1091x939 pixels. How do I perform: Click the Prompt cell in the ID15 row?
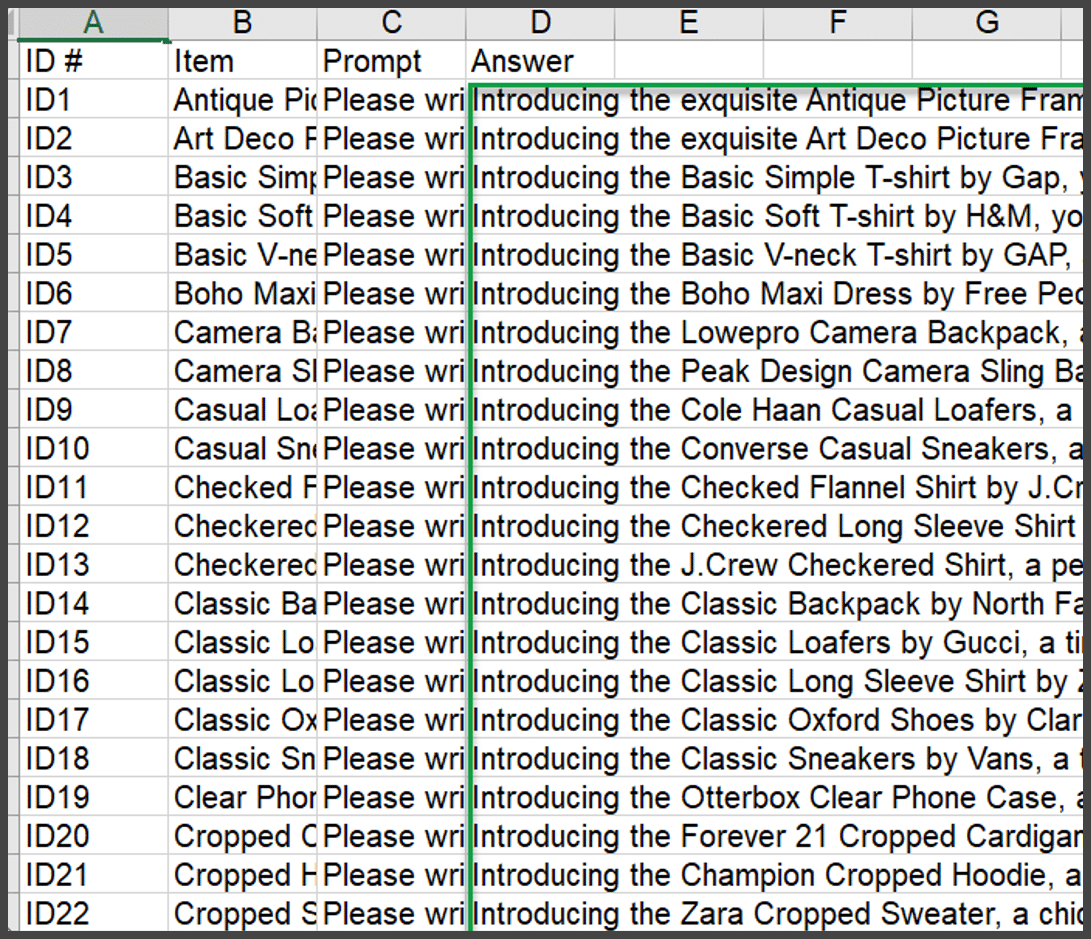(391, 643)
